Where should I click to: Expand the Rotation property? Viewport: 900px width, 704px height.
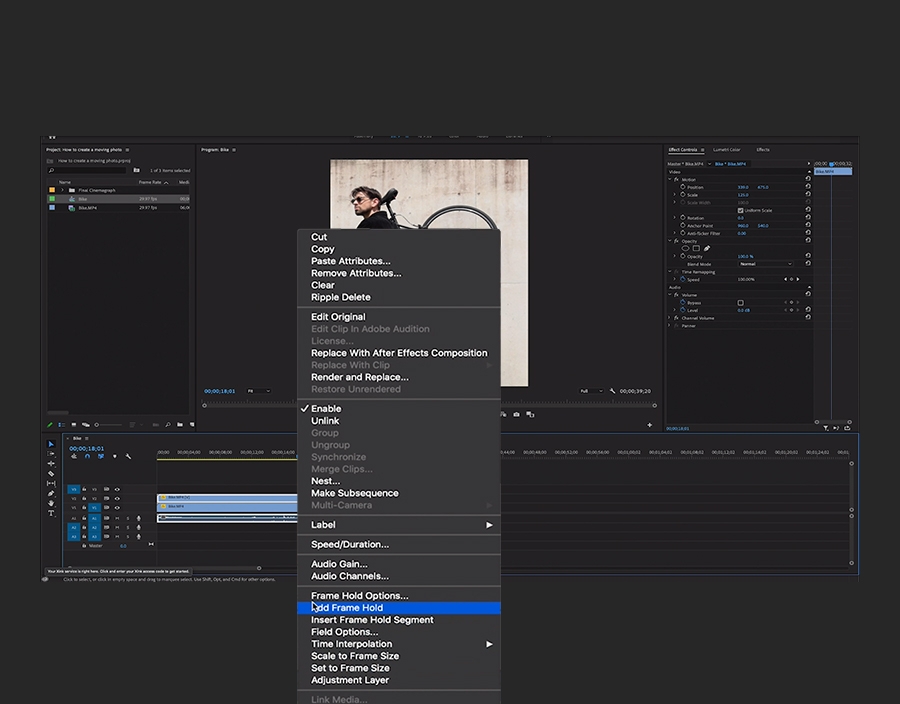click(x=674, y=218)
